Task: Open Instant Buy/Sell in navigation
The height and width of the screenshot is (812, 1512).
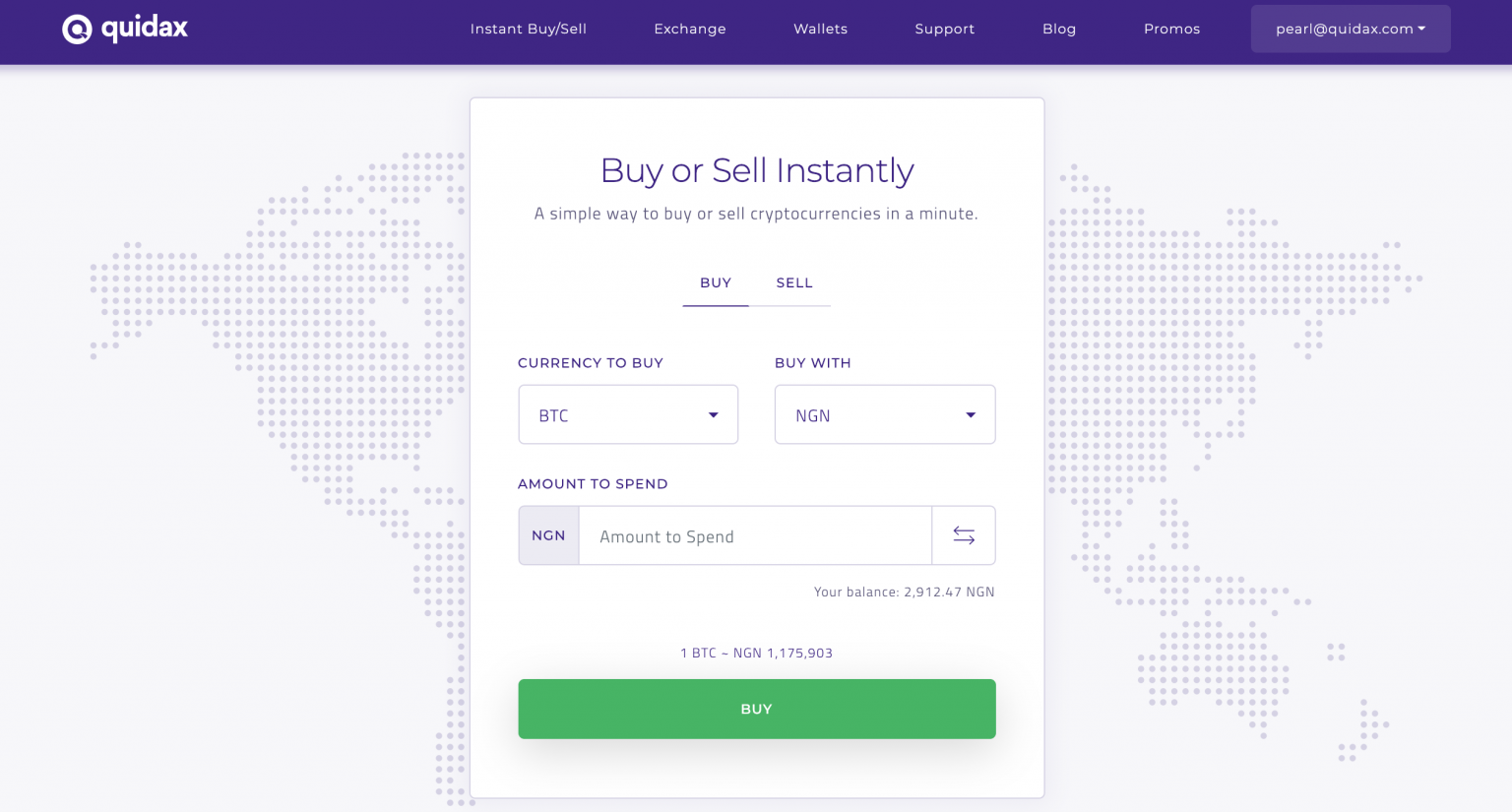Action: 529,29
